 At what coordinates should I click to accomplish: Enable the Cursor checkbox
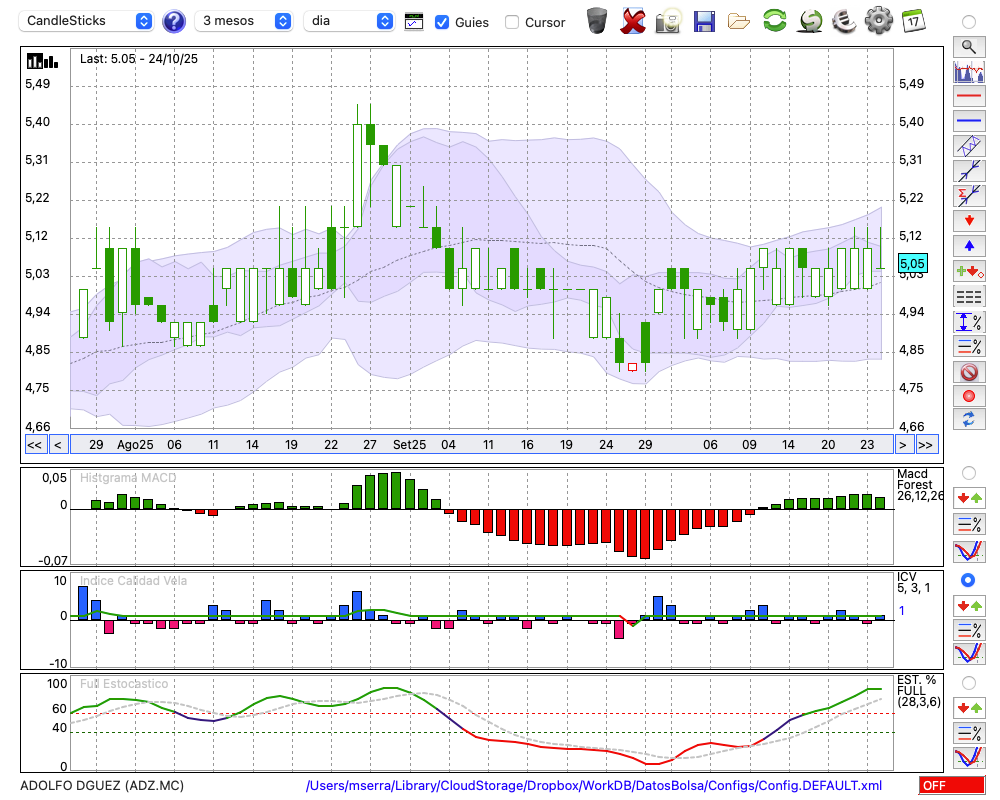512,22
